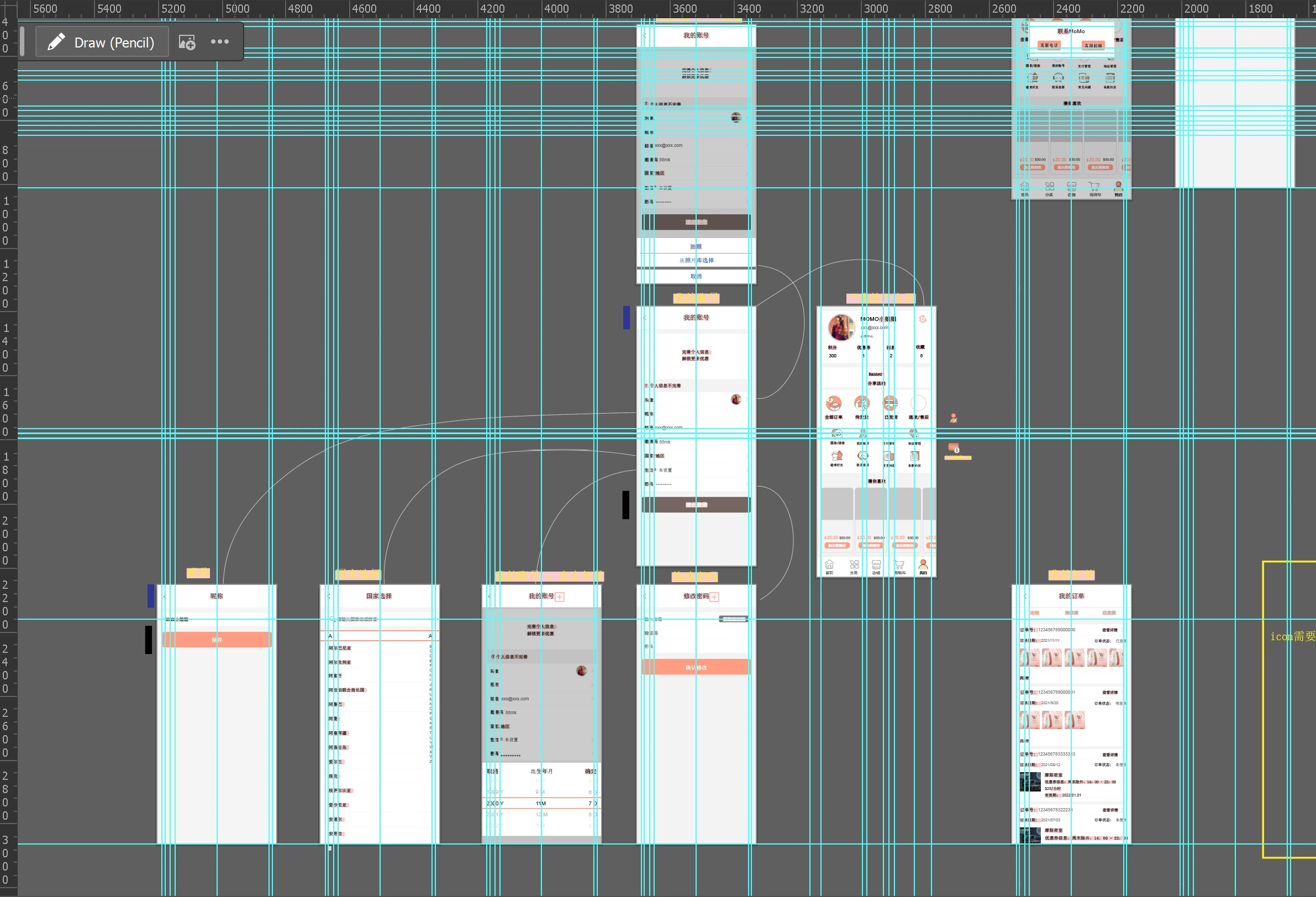1316x897 pixels.
Task: Select the MOMO profile avatar photo
Action: tap(841, 328)
